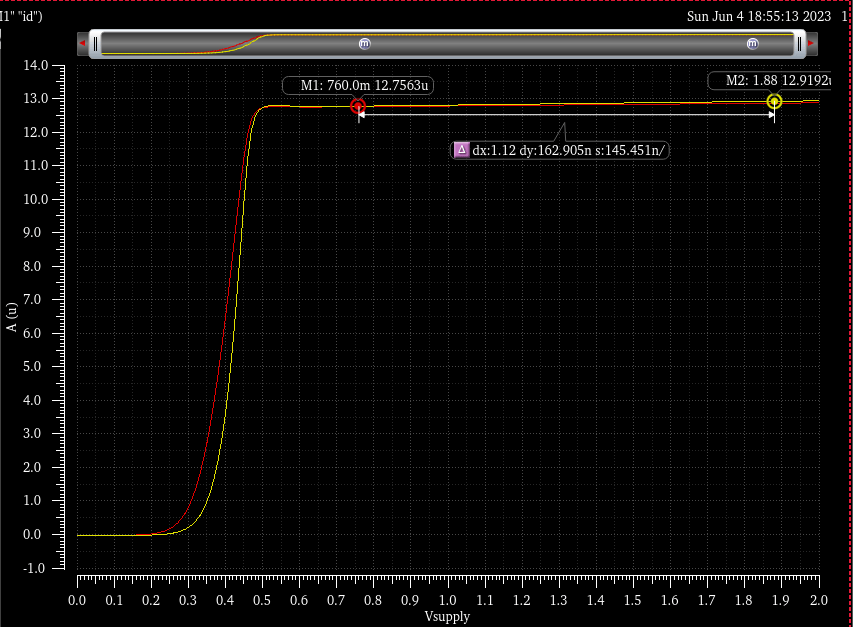Click the purple delta icon in the measurement label
The image size is (853, 627).
coord(461,150)
